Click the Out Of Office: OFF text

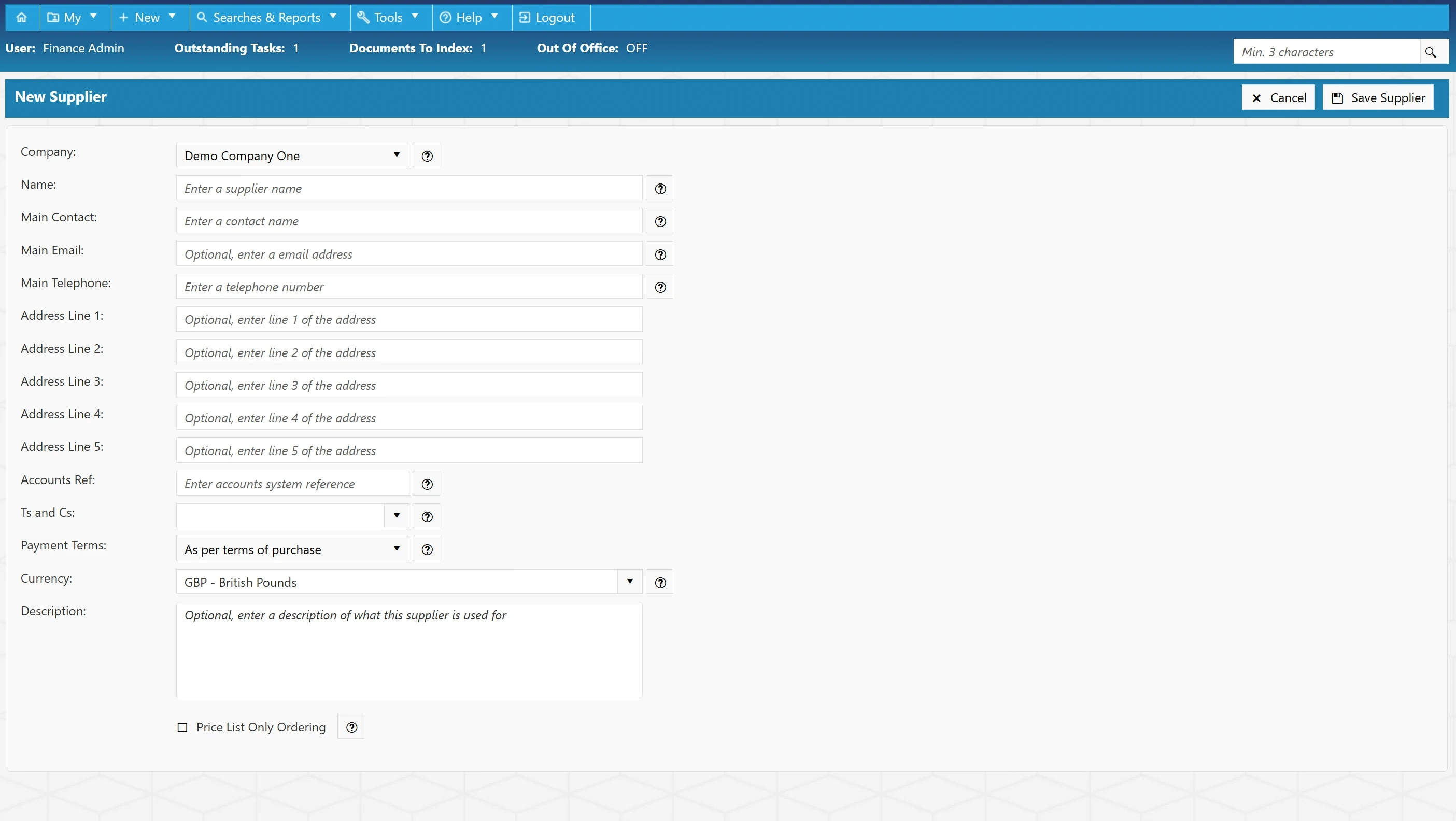pyautogui.click(x=592, y=48)
